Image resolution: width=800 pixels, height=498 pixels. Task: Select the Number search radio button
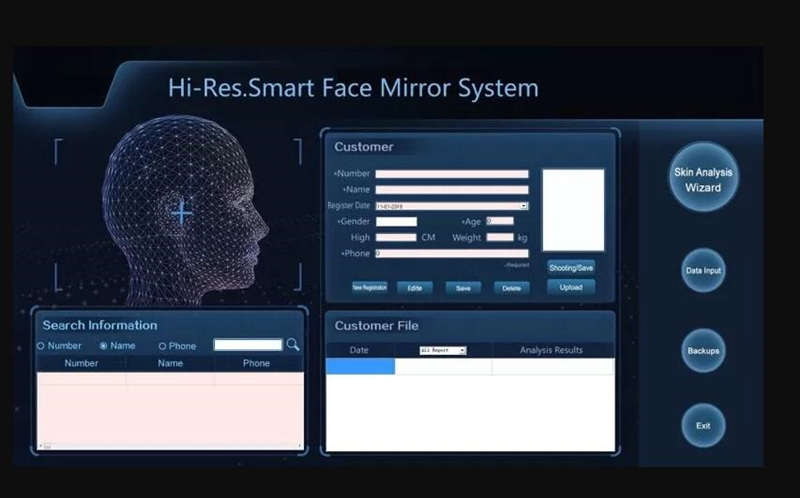coord(41,346)
